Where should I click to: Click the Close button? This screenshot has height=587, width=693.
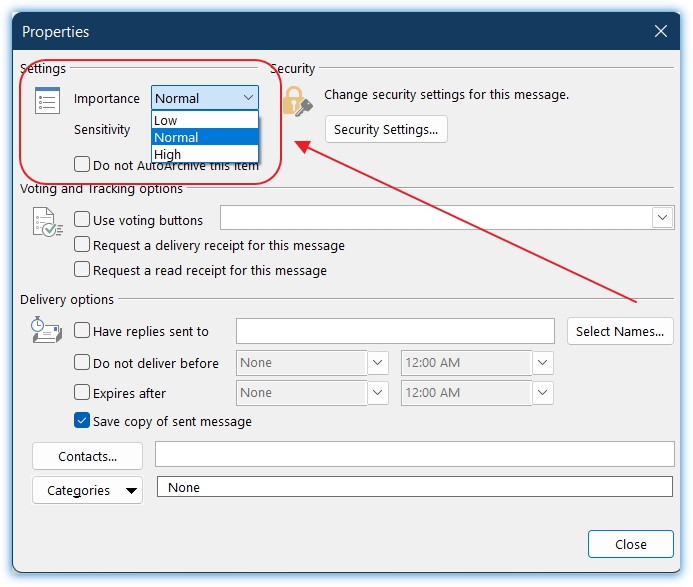click(631, 544)
